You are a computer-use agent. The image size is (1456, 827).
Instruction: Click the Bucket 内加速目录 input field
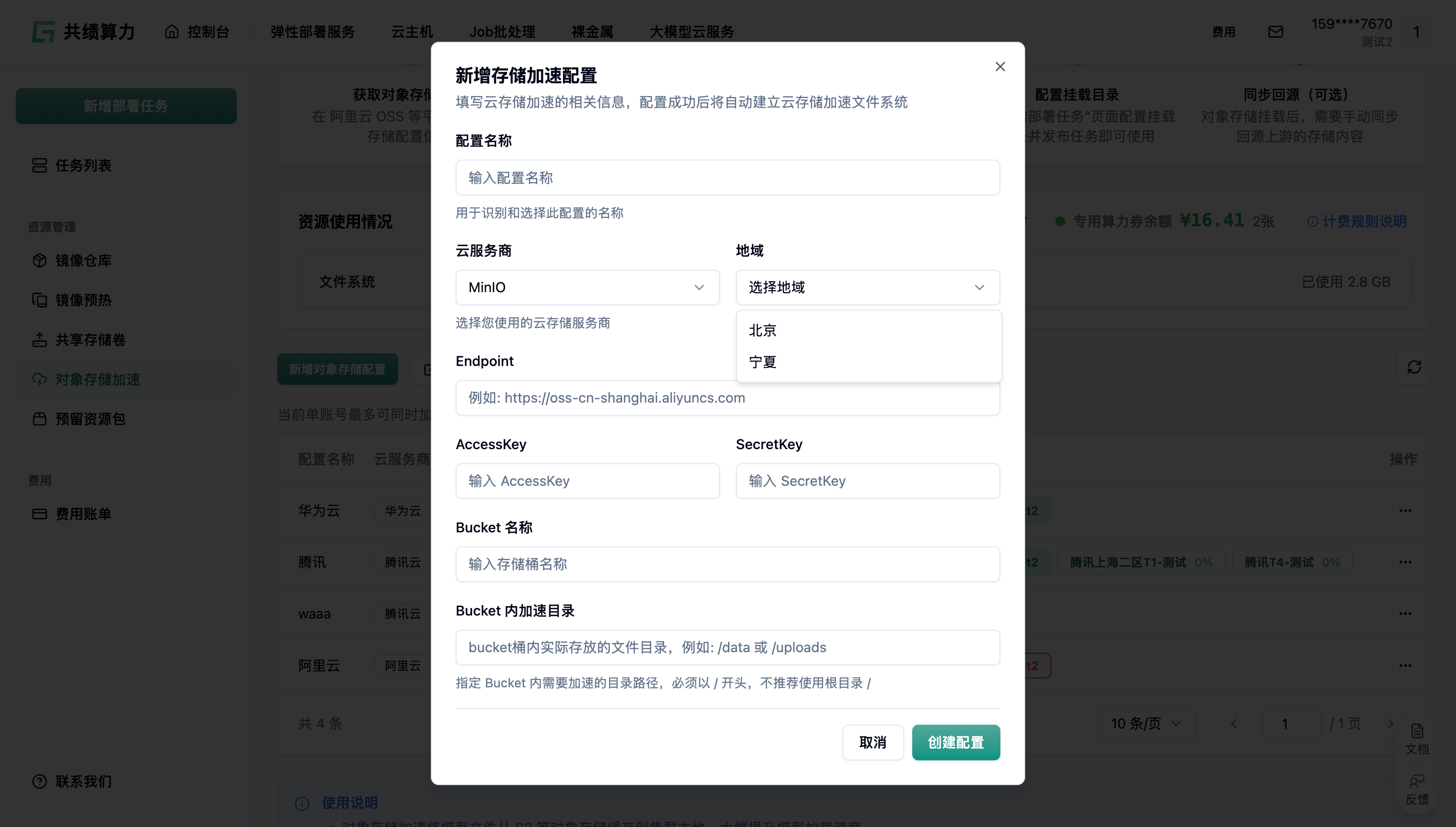tap(728, 648)
